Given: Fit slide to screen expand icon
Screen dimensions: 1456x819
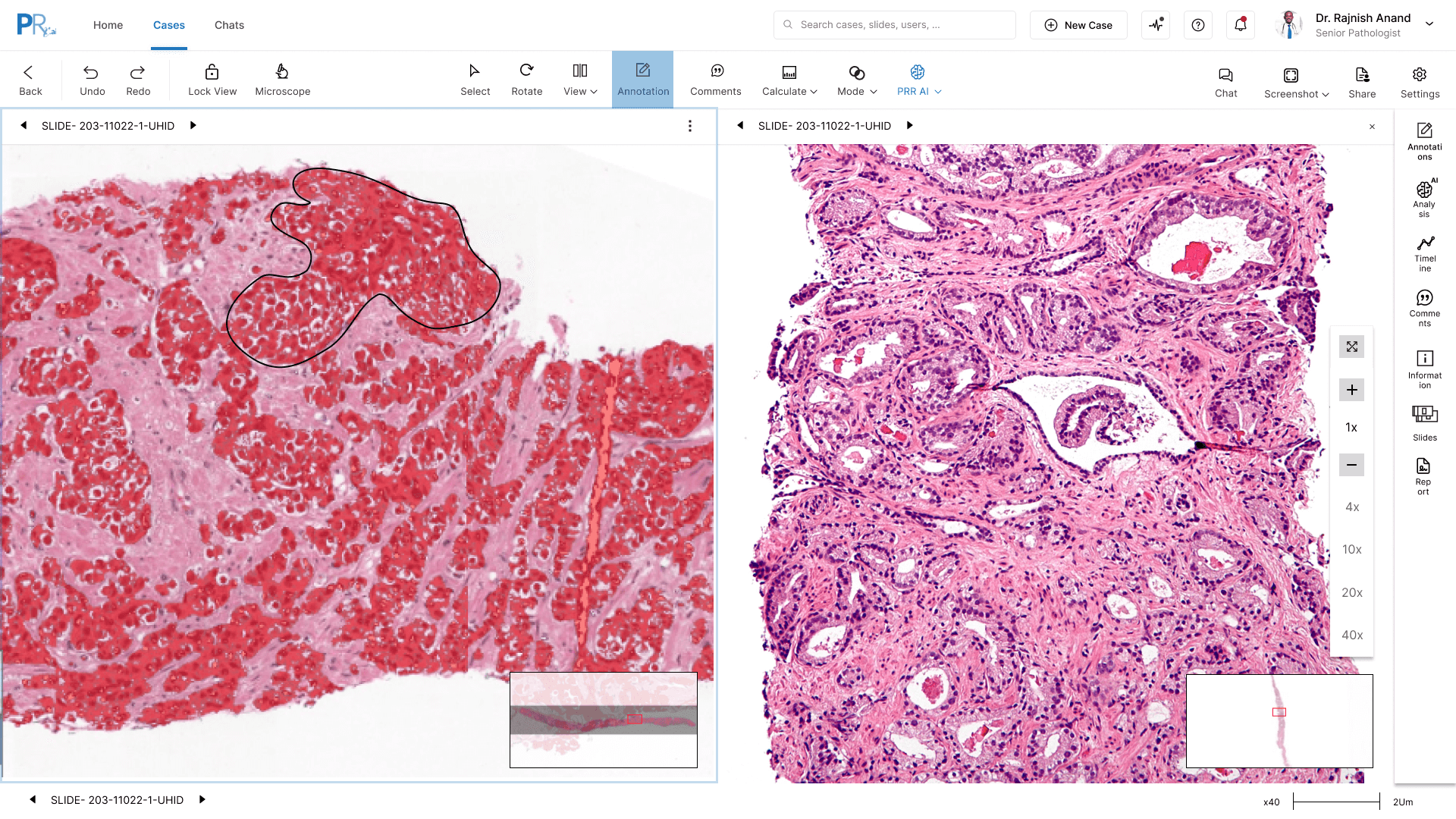Looking at the screenshot, I should [1351, 347].
